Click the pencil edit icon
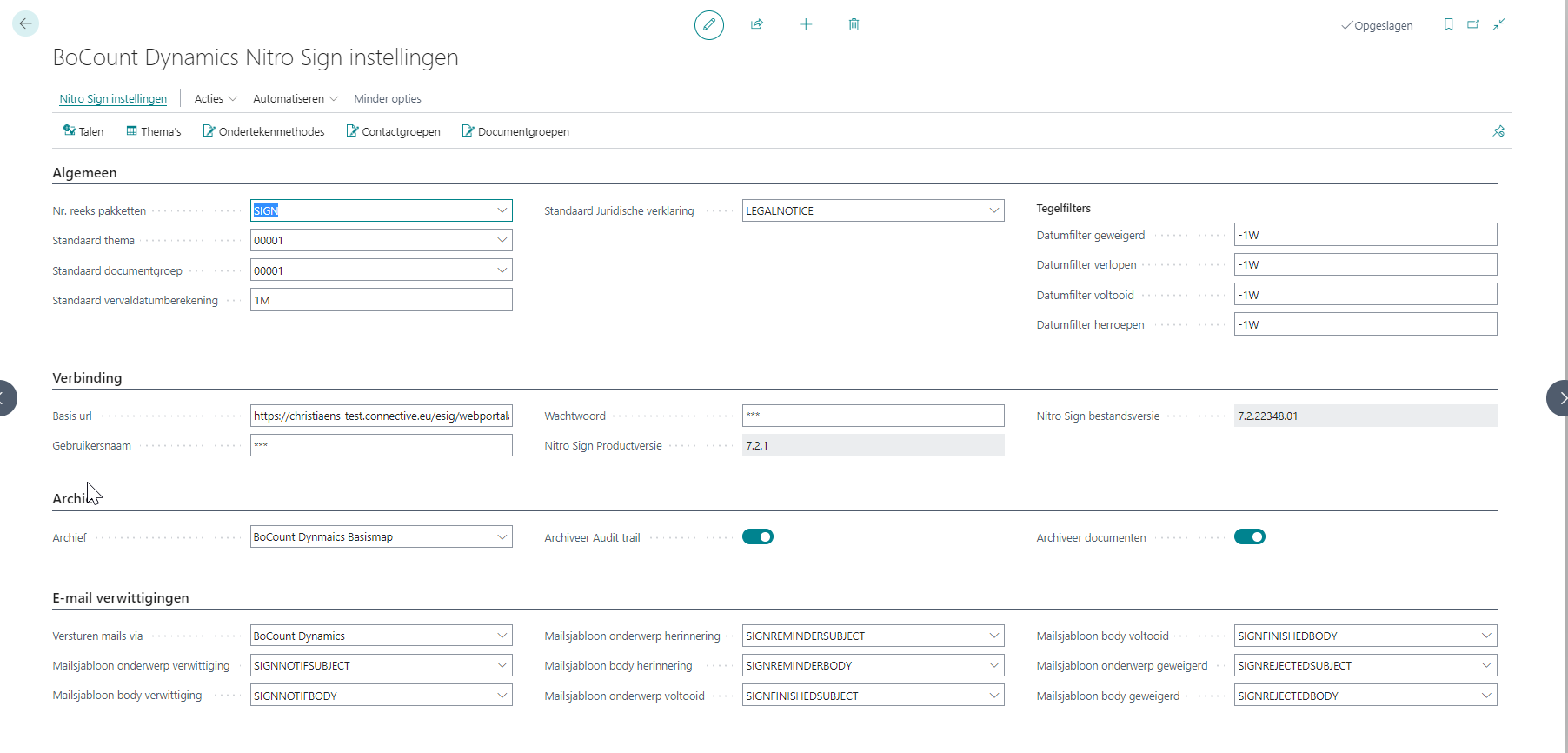The width and height of the screenshot is (1568, 753). (x=708, y=25)
